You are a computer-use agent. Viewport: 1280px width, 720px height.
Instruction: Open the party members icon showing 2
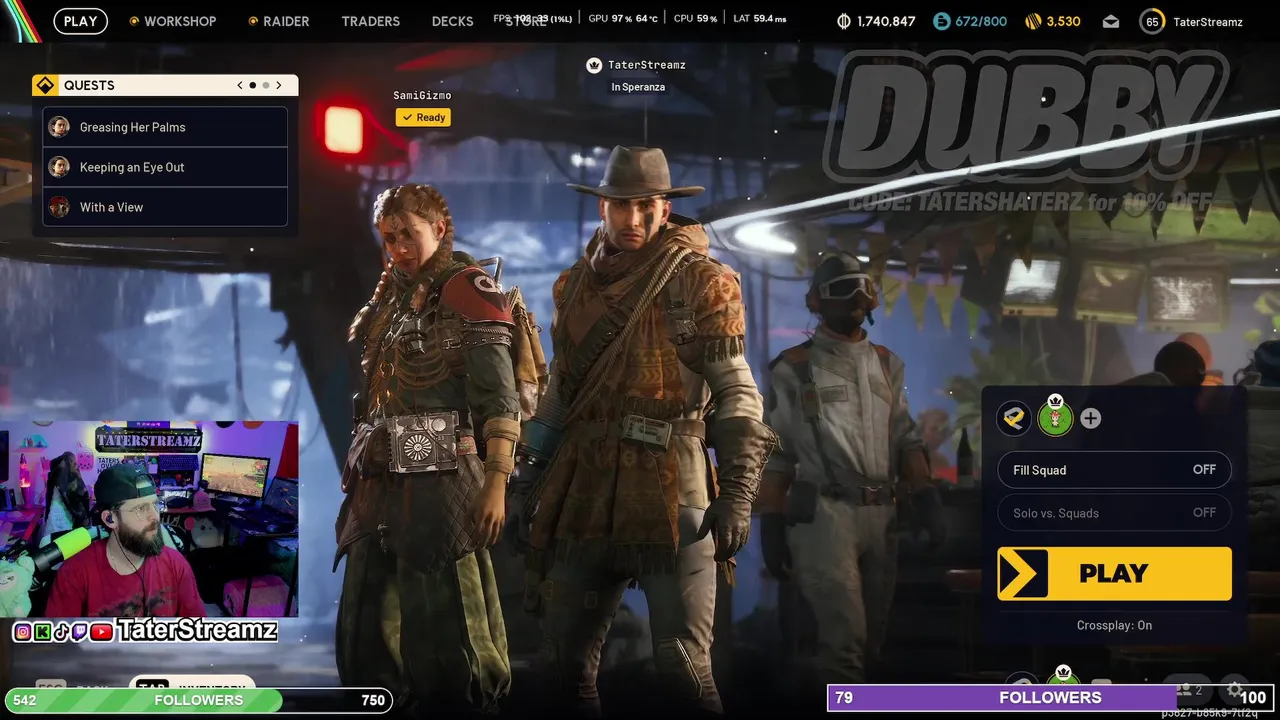1190,690
